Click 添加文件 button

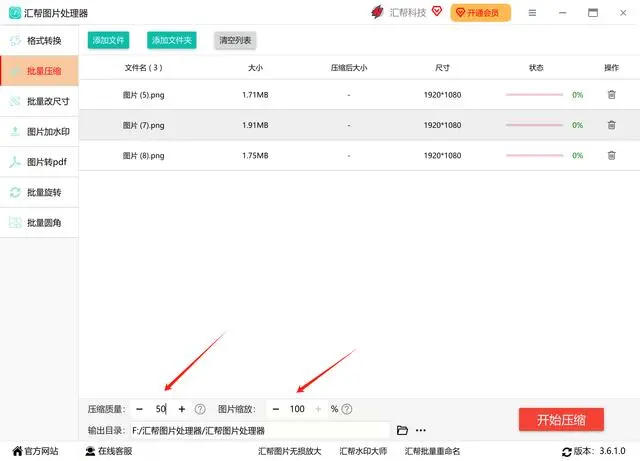pos(108,40)
